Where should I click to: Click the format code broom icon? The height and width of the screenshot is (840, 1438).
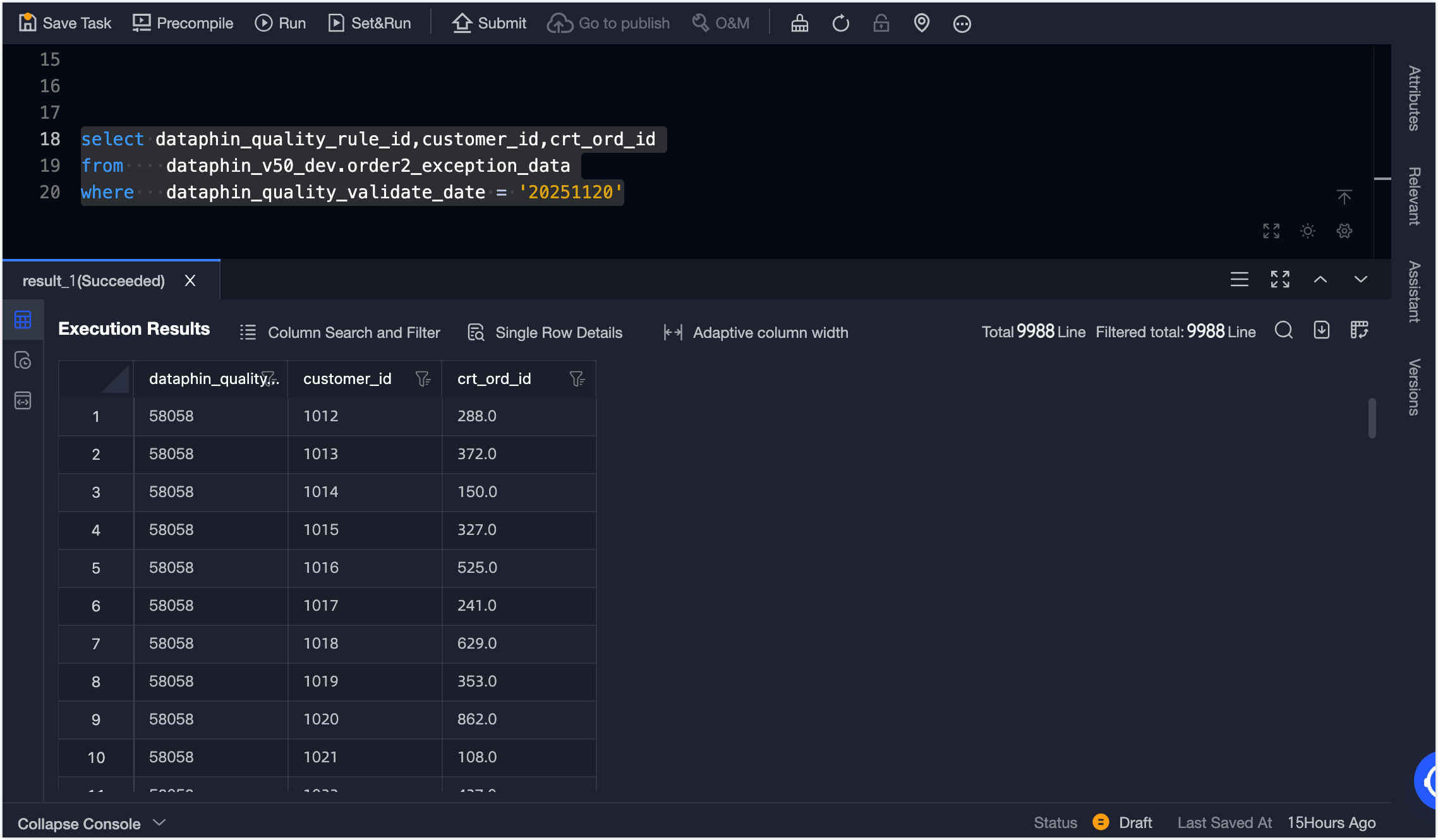[800, 23]
